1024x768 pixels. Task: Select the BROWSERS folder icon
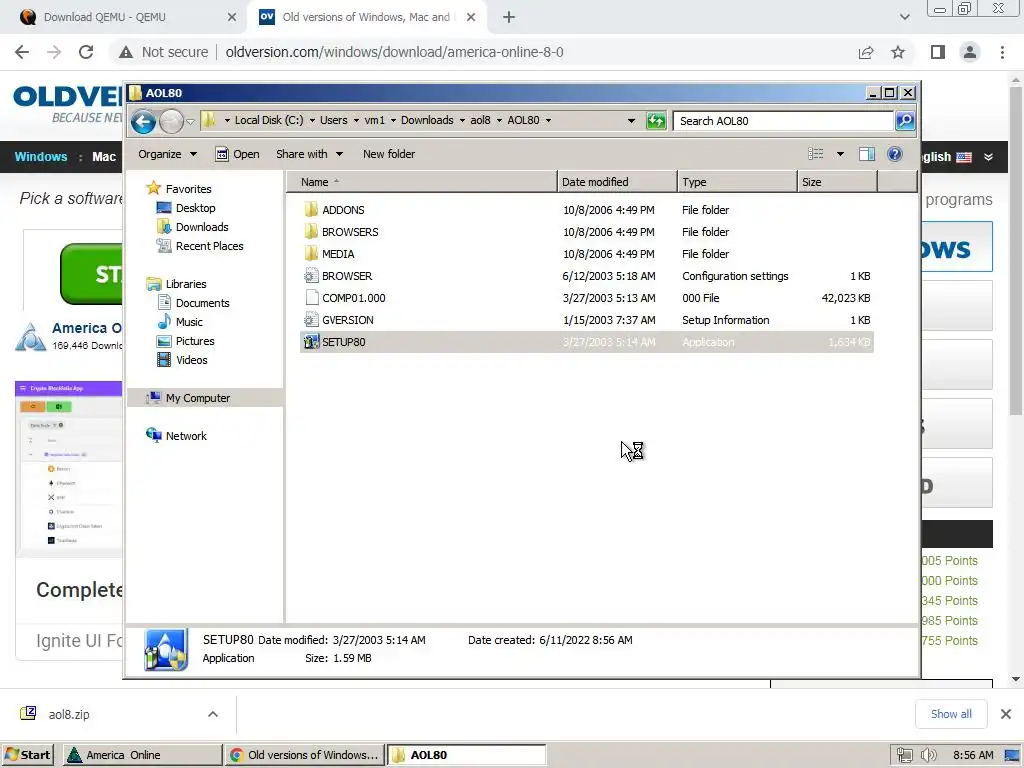click(x=311, y=232)
